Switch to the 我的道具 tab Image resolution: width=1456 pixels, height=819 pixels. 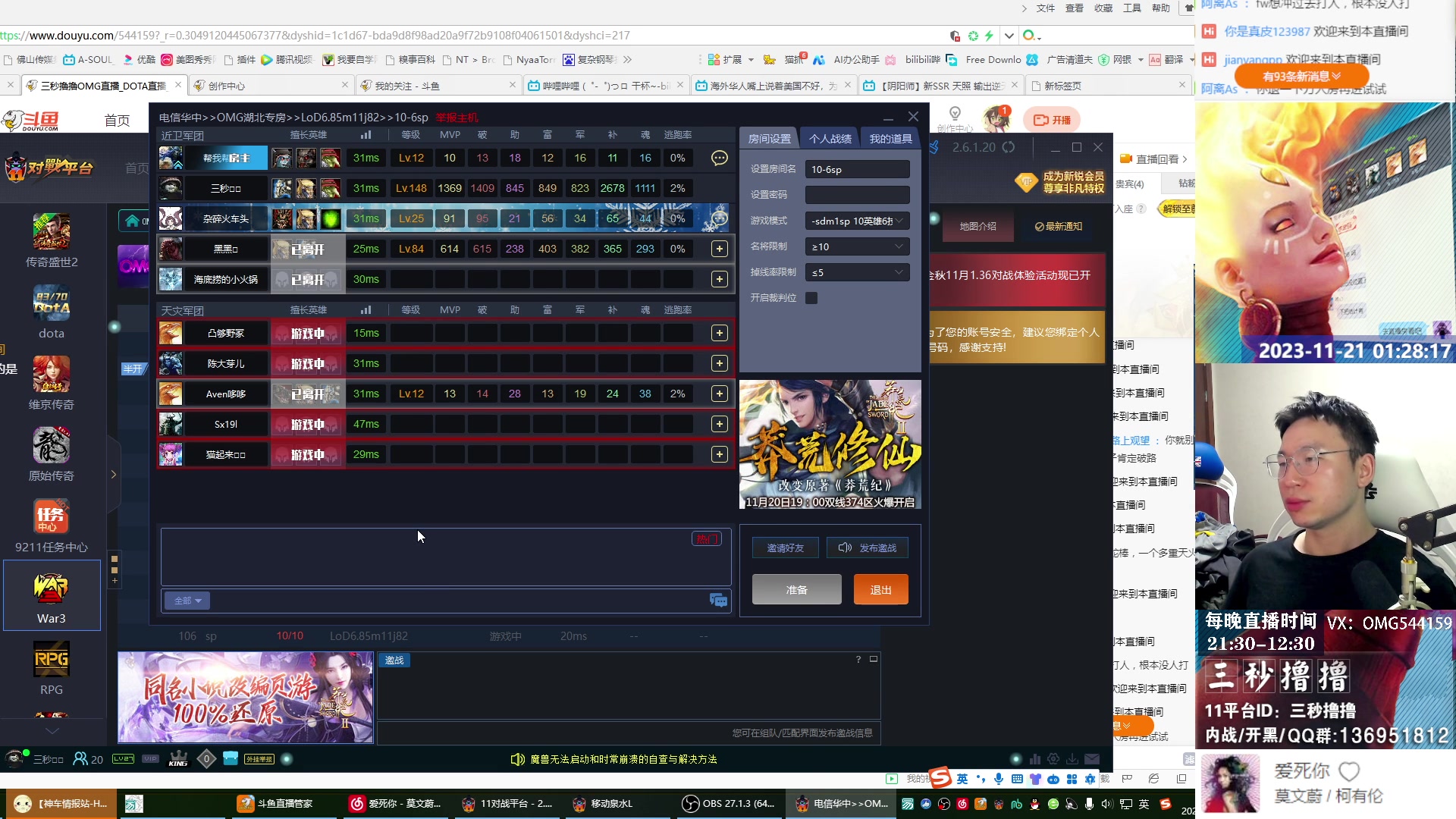pos(890,139)
